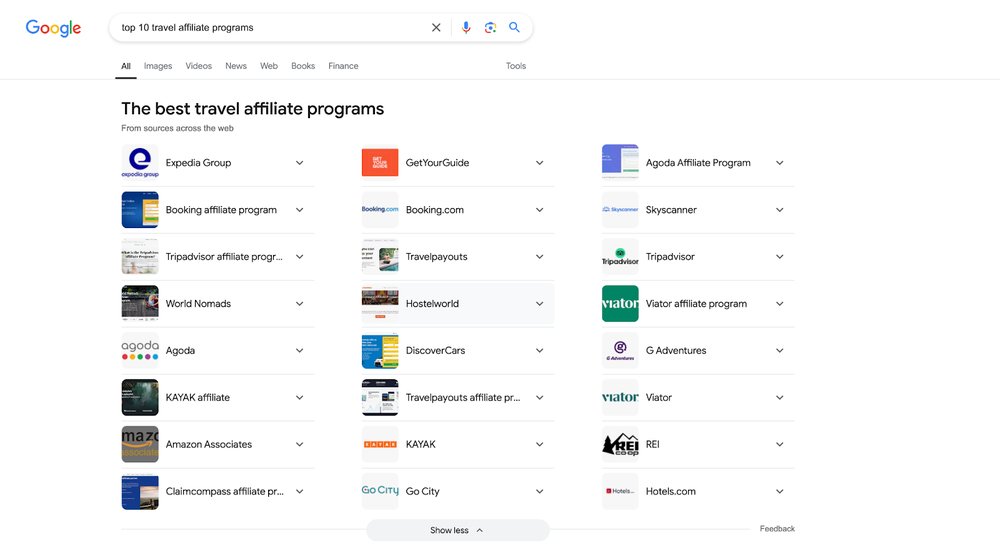This screenshot has height=548, width=1000.
Task: Click the Expedia Group logo thumbnail
Action: [140, 163]
